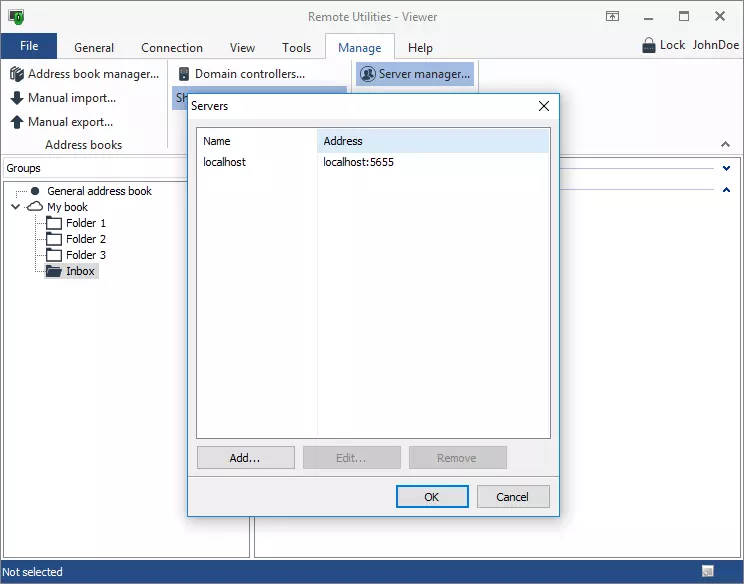The height and width of the screenshot is (584, 744).
Task: Click the Manual import arrow icon
Action: click(x=17, y=98)
